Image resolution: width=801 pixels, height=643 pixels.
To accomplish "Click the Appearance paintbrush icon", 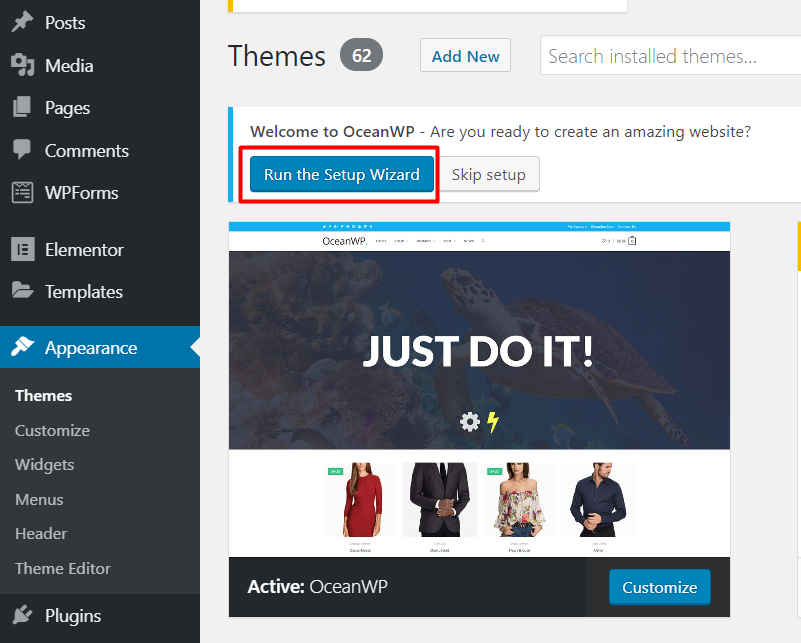I will tap(22, 347).
